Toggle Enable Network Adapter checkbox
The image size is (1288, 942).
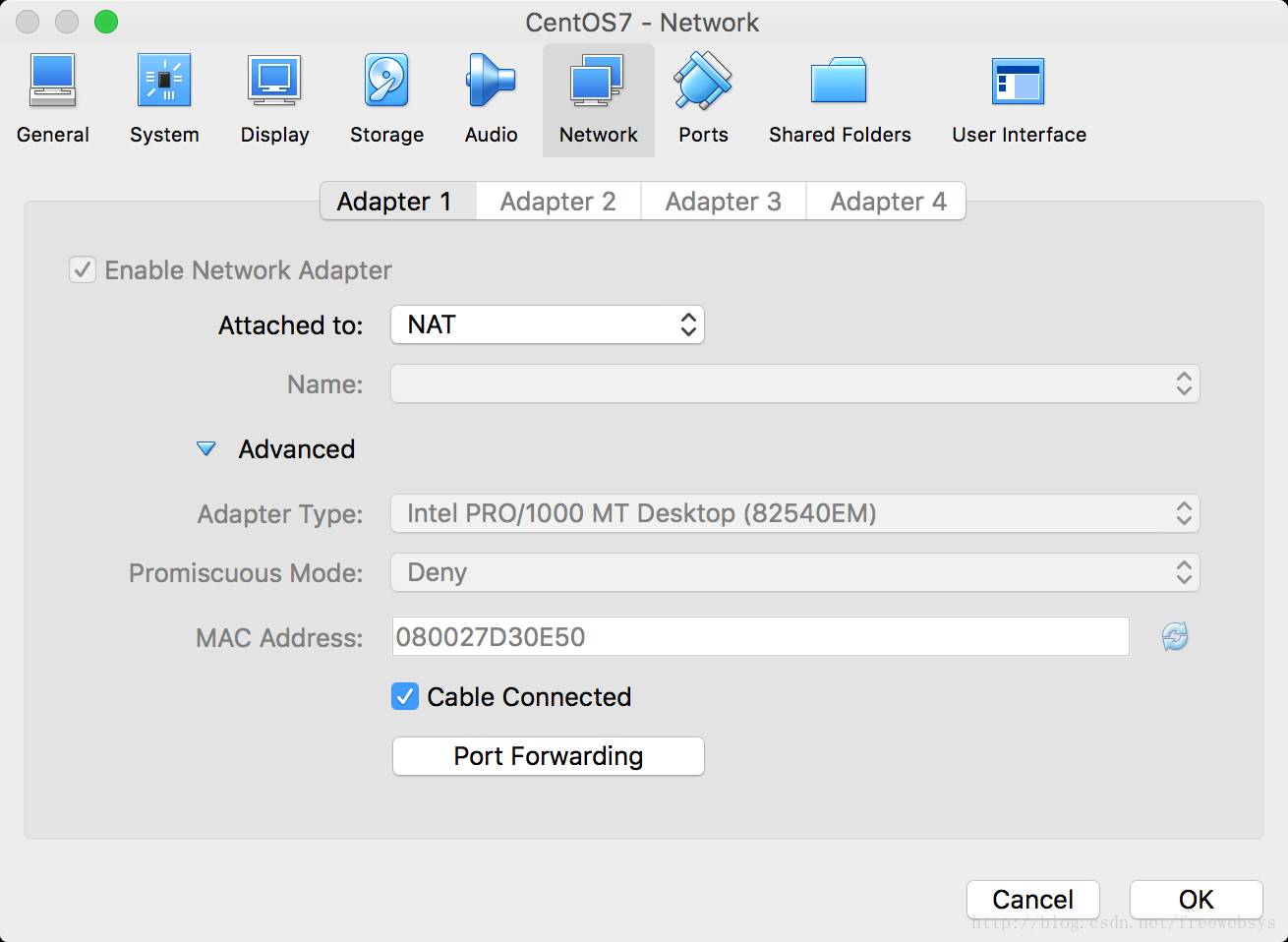[x=82, y=269]
